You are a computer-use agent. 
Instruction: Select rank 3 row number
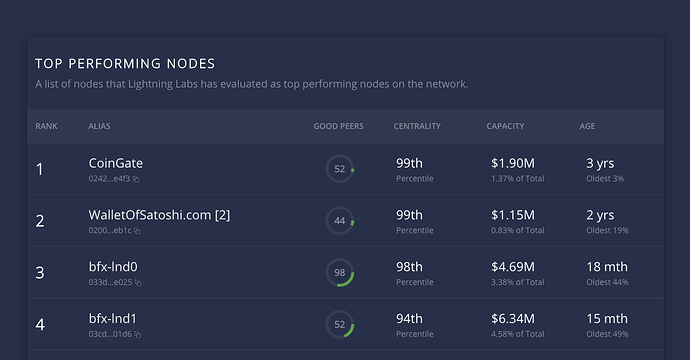tap(40, 273)
